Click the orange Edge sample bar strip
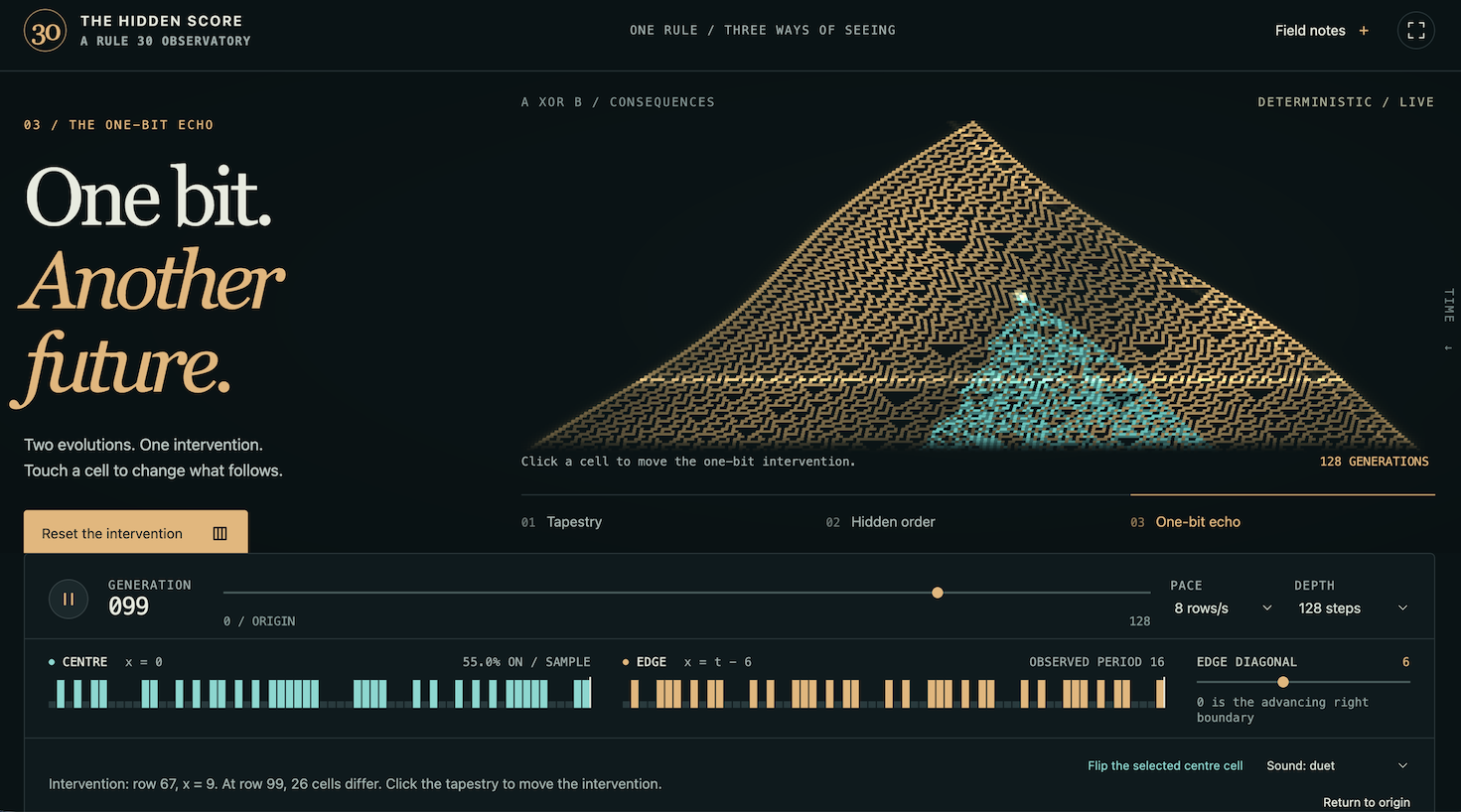 click(x=894, y=693)
